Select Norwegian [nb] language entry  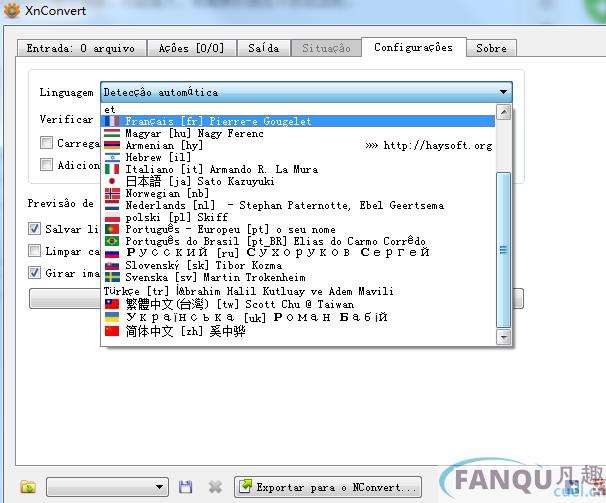[x=298, y=193]
